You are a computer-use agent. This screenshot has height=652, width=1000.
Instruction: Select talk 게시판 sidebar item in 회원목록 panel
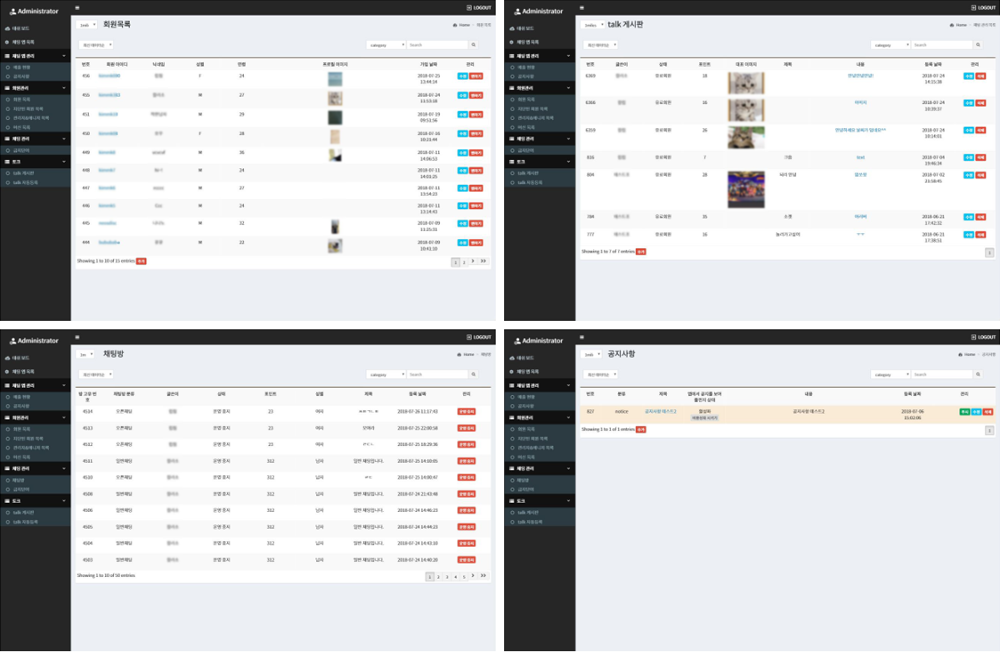pyautogui.click(x=27, y=173)
